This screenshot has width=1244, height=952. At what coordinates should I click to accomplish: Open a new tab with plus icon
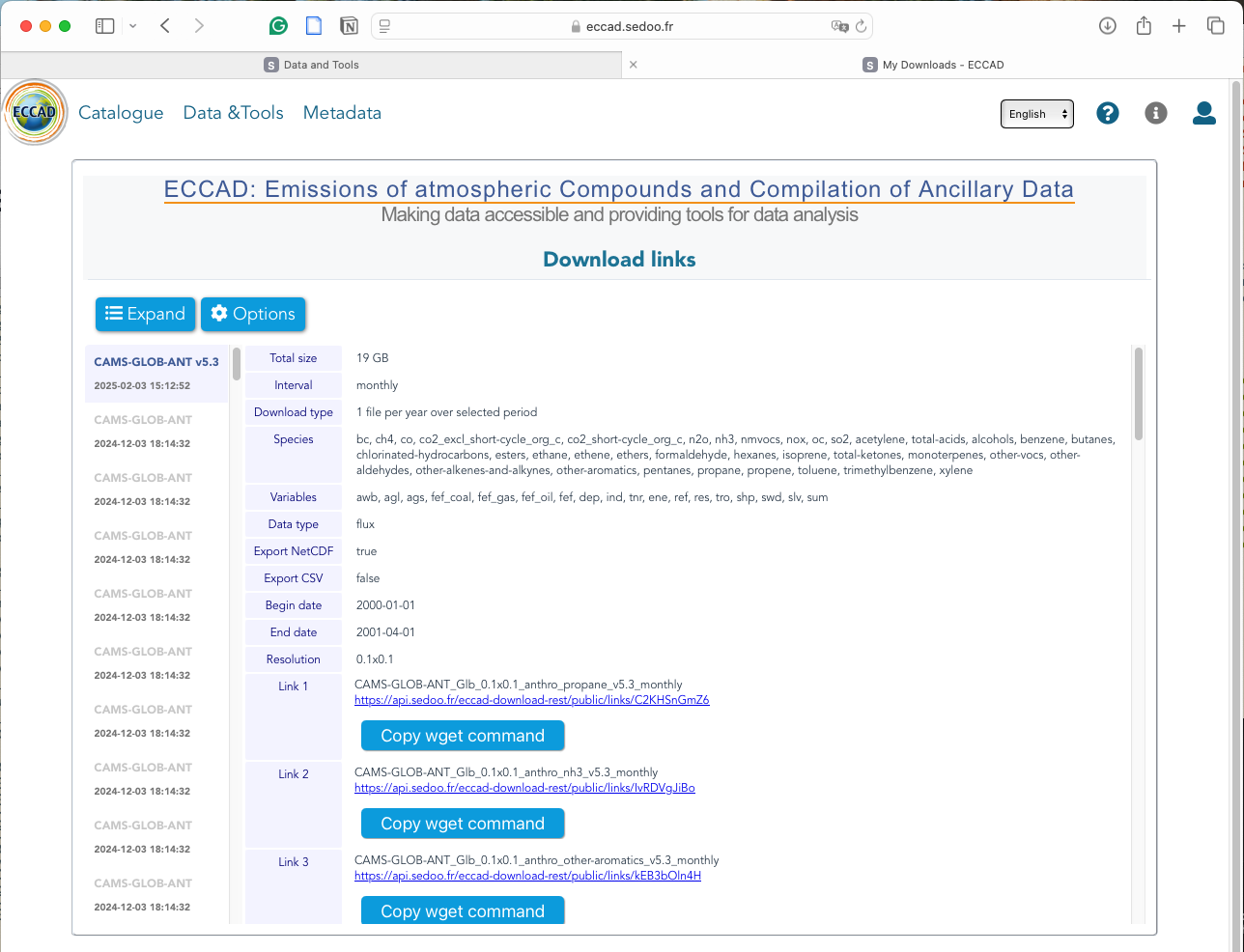coord(1179,26)
